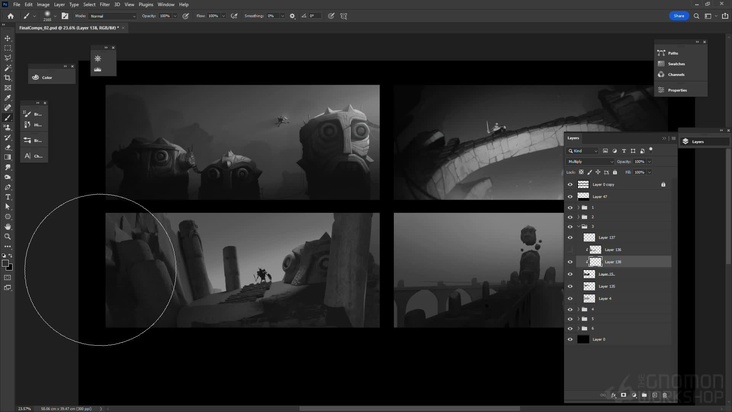Select the Brush tool in toolbar

pos(7,118)
